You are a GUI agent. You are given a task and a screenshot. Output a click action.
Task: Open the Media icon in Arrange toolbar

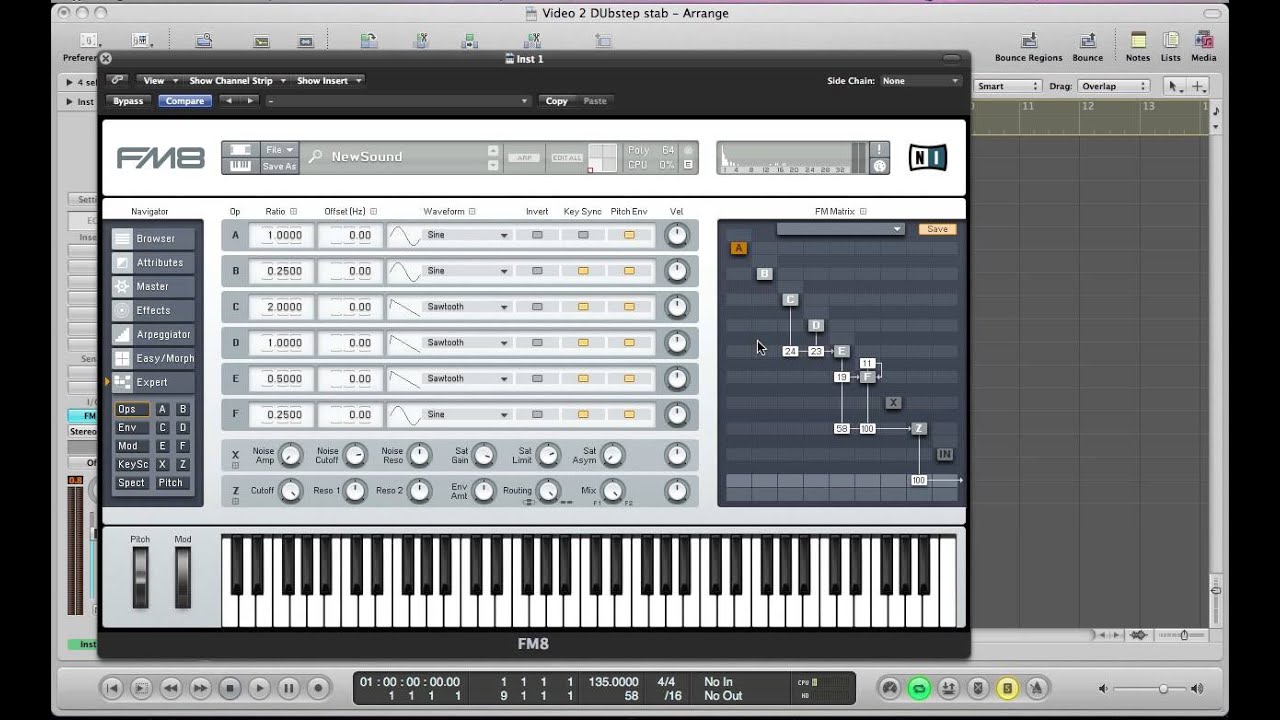click(1204, 41)
